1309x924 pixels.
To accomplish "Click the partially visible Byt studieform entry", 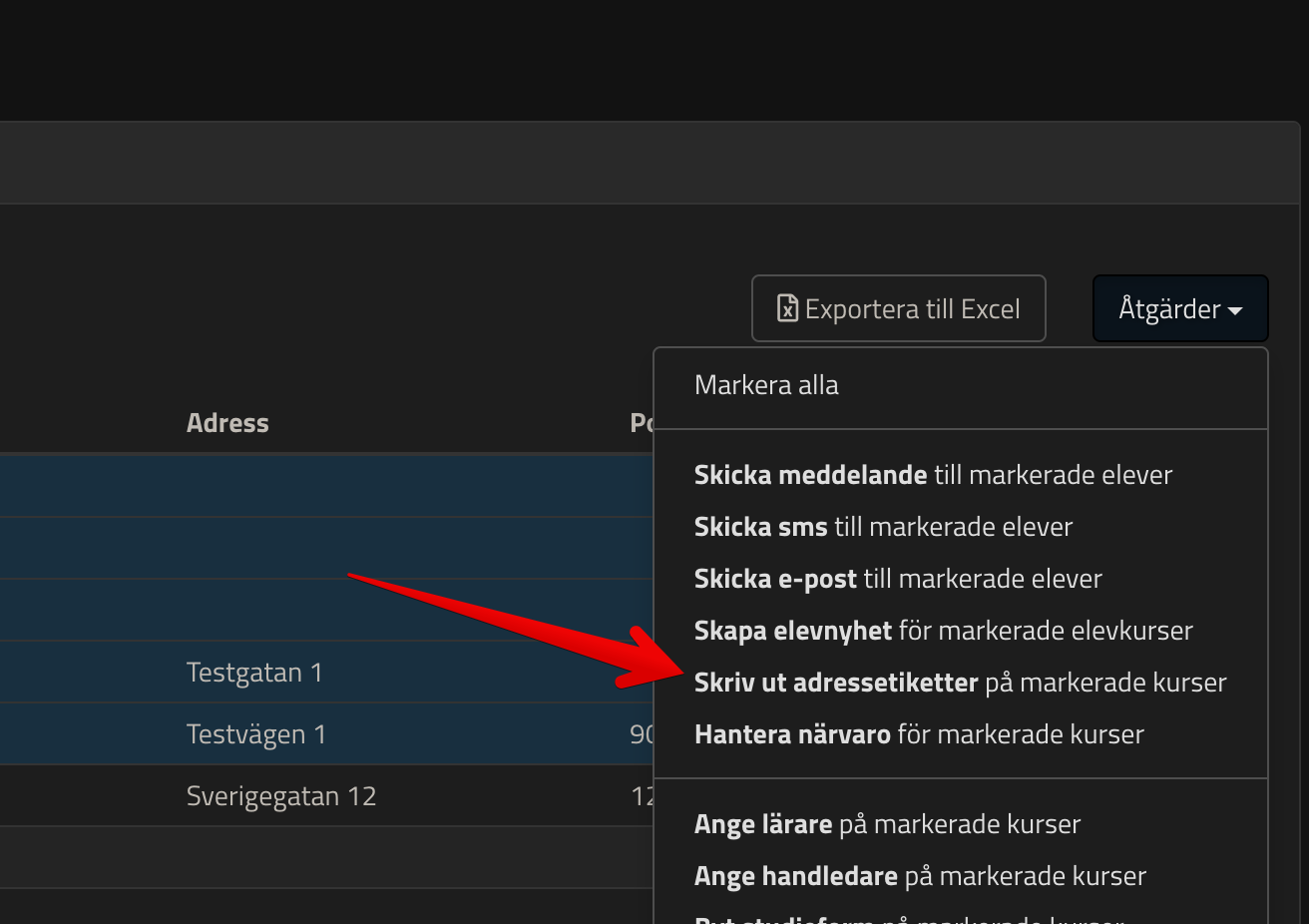I will (908, 917).
